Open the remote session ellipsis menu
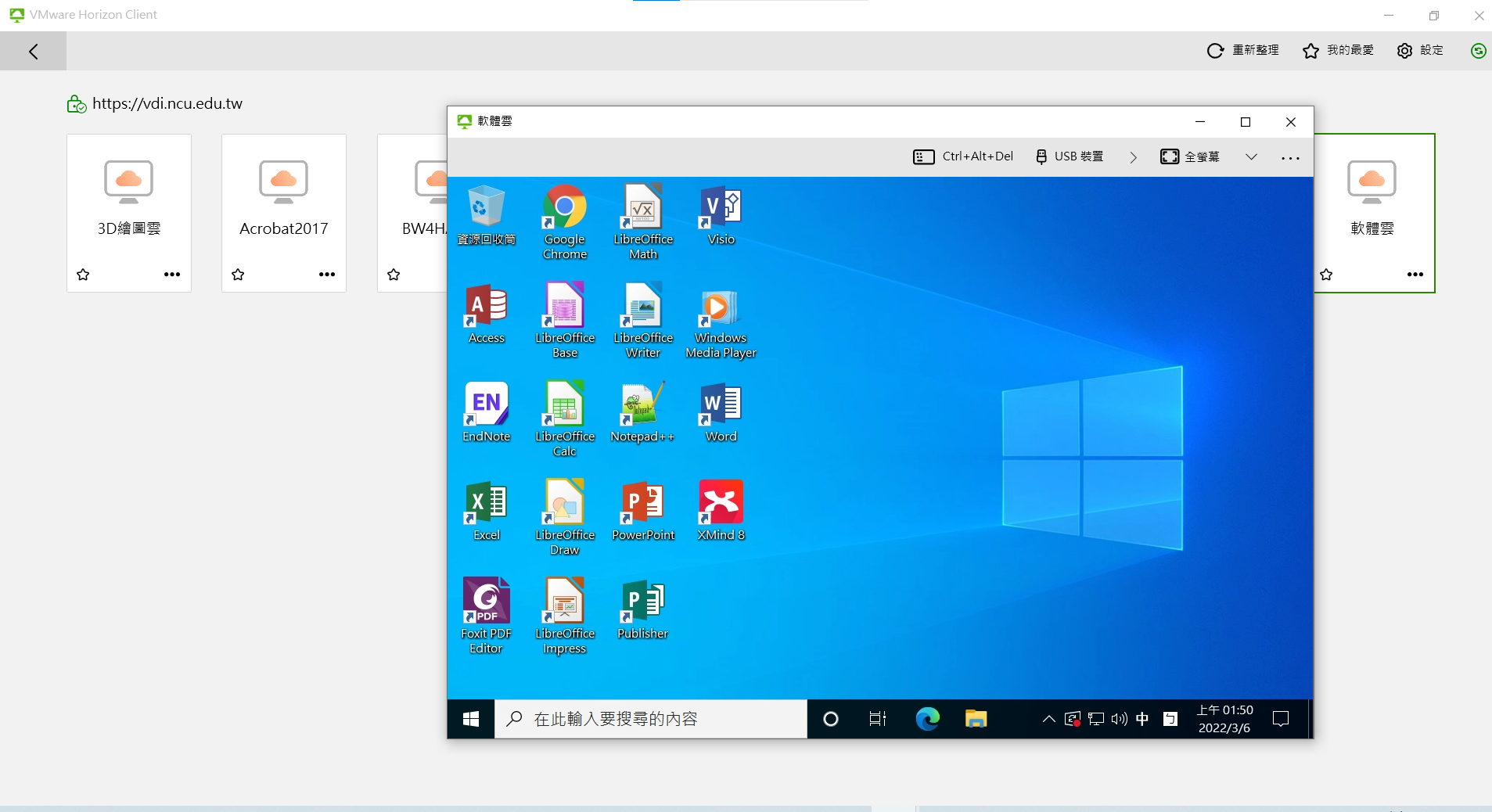The width and height of the screenshot is (1492, 812). click(1290, 157)
